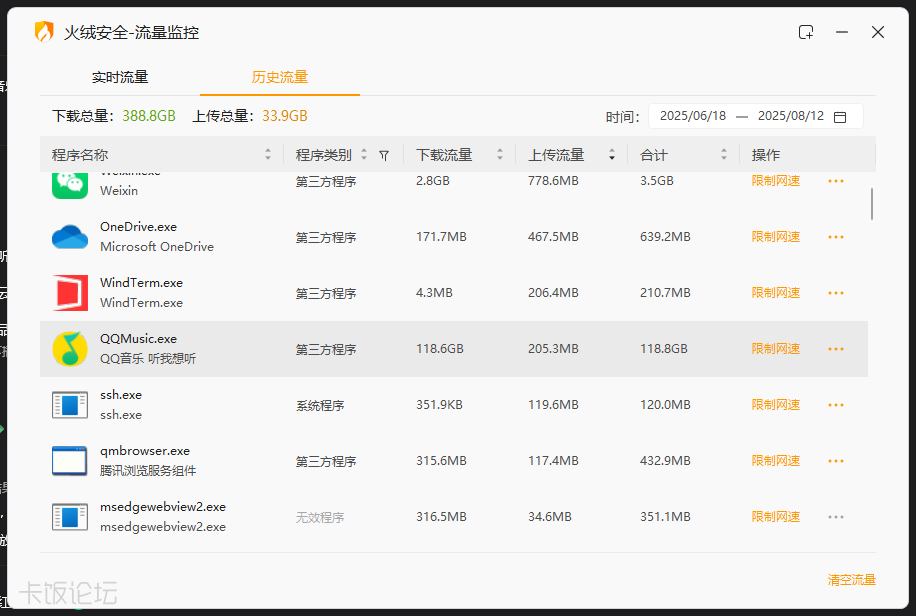Click the vertical scrollbar thumb
This screenshot has width=916, height=616.
(x=872, y=203)
